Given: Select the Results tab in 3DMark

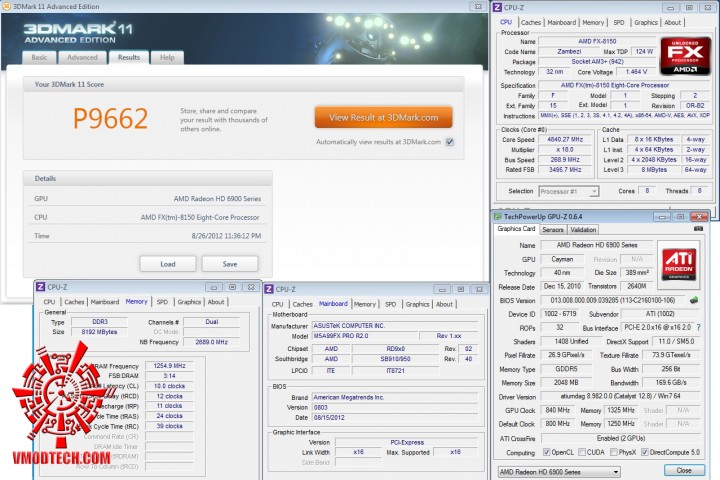Looking at the screenshot, I should (x=129, y=57).
